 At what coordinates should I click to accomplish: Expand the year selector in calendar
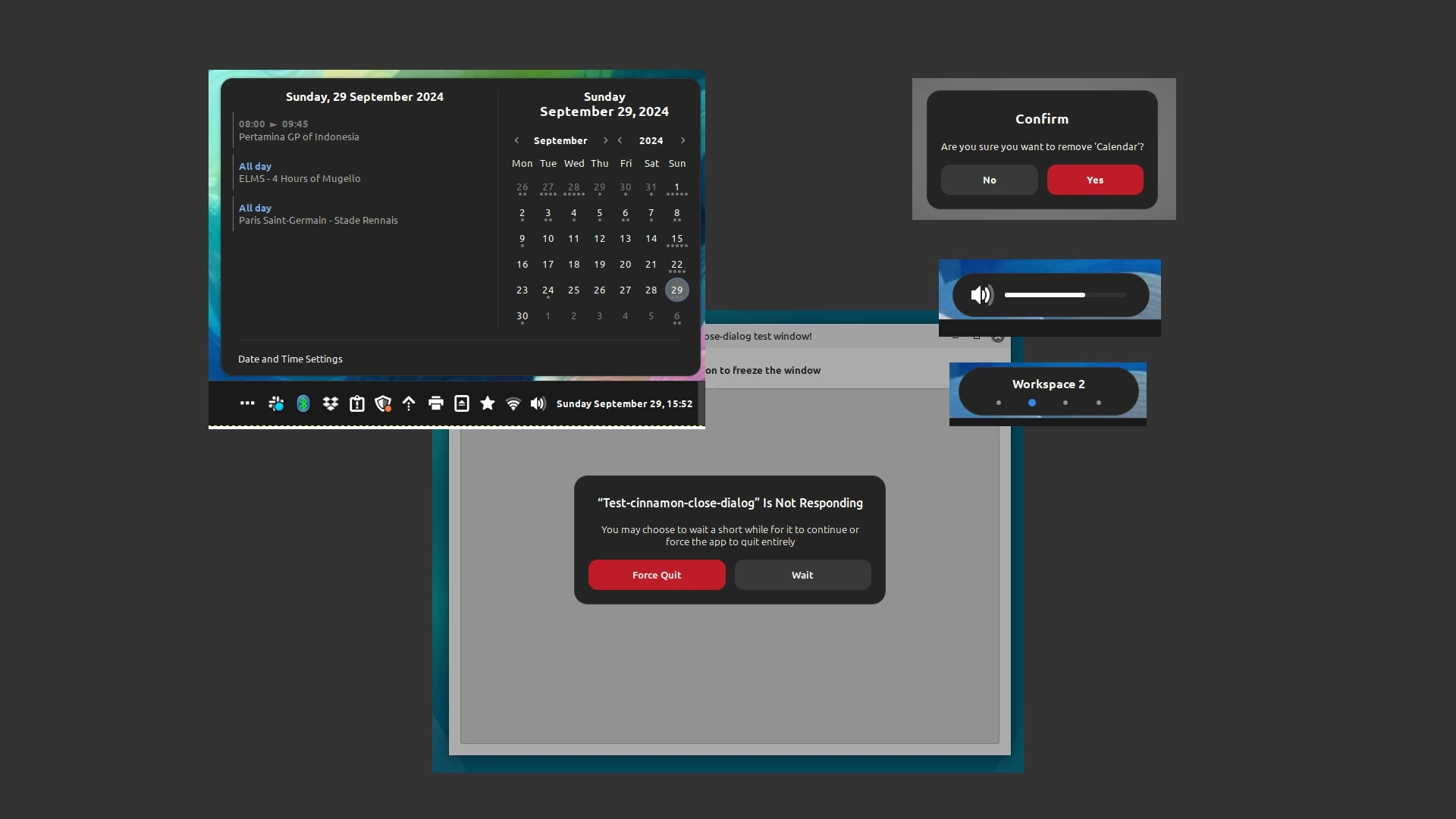651,139
